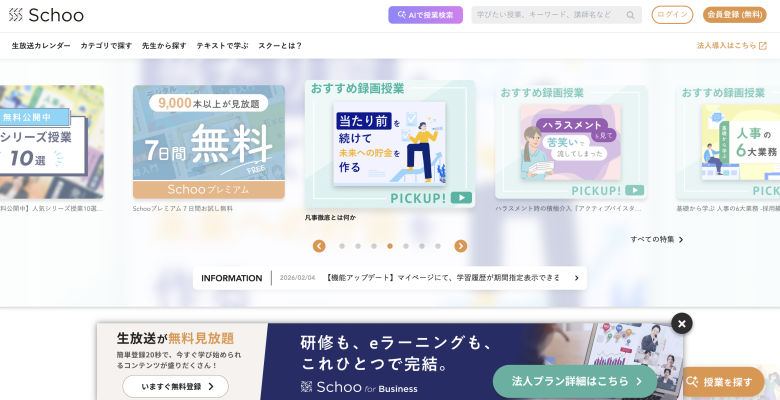Open the 7日間無料 Schooプレミアム thumbnail

click(209, 142)
